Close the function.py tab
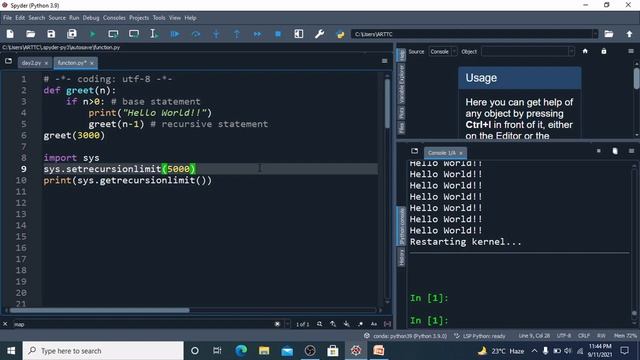640x360 pixels. [x=92, y=63]
